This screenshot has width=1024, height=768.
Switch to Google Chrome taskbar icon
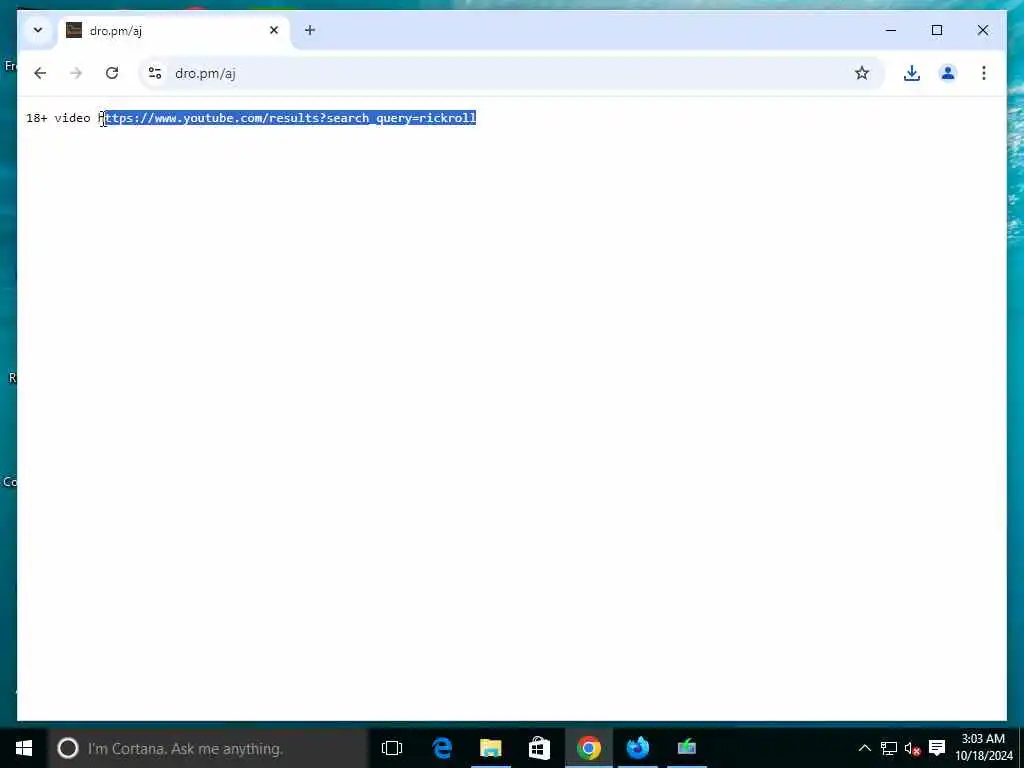(x=588, y=748)
